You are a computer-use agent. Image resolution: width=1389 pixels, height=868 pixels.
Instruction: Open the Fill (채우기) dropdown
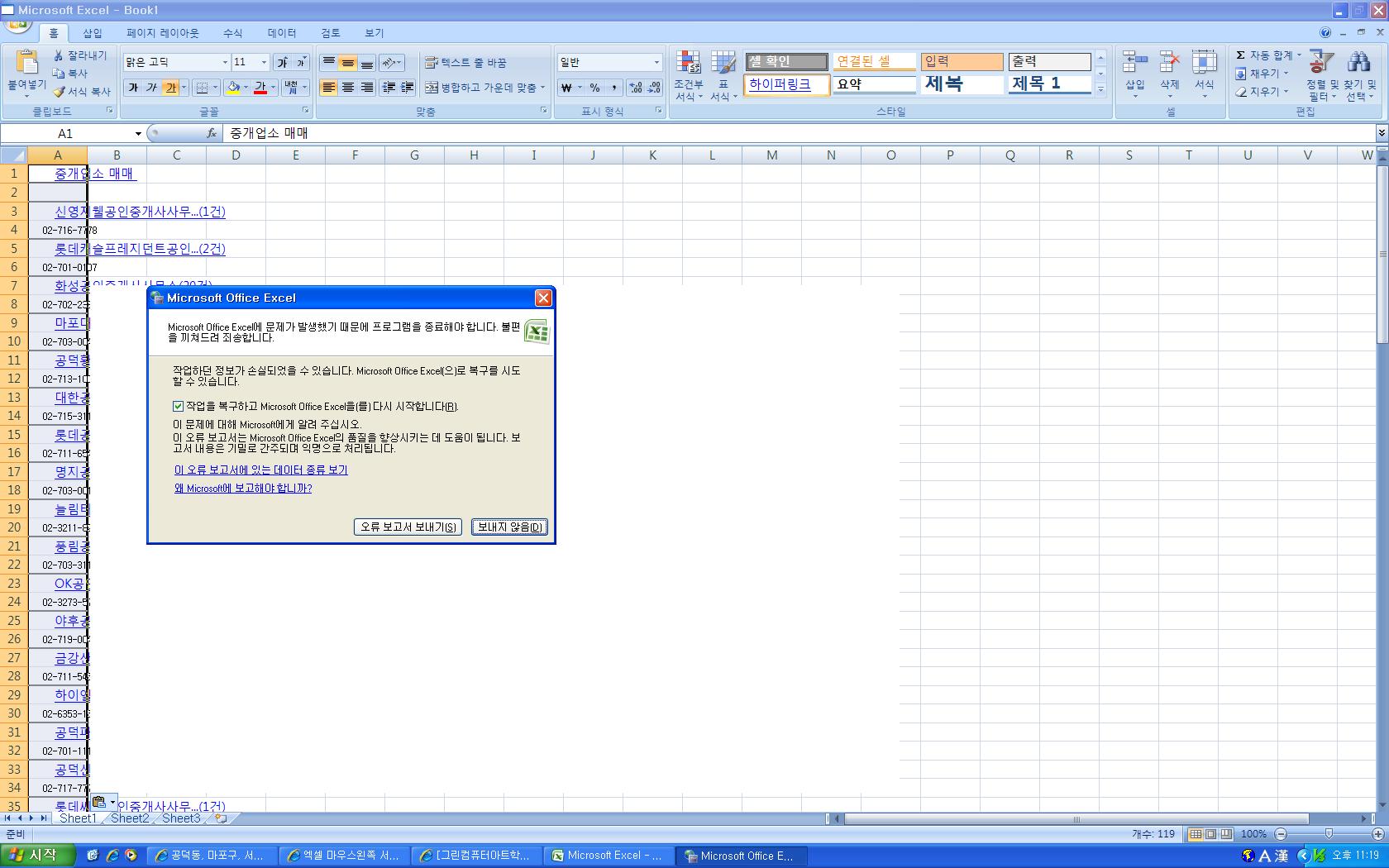click(x=1263, y=74)
